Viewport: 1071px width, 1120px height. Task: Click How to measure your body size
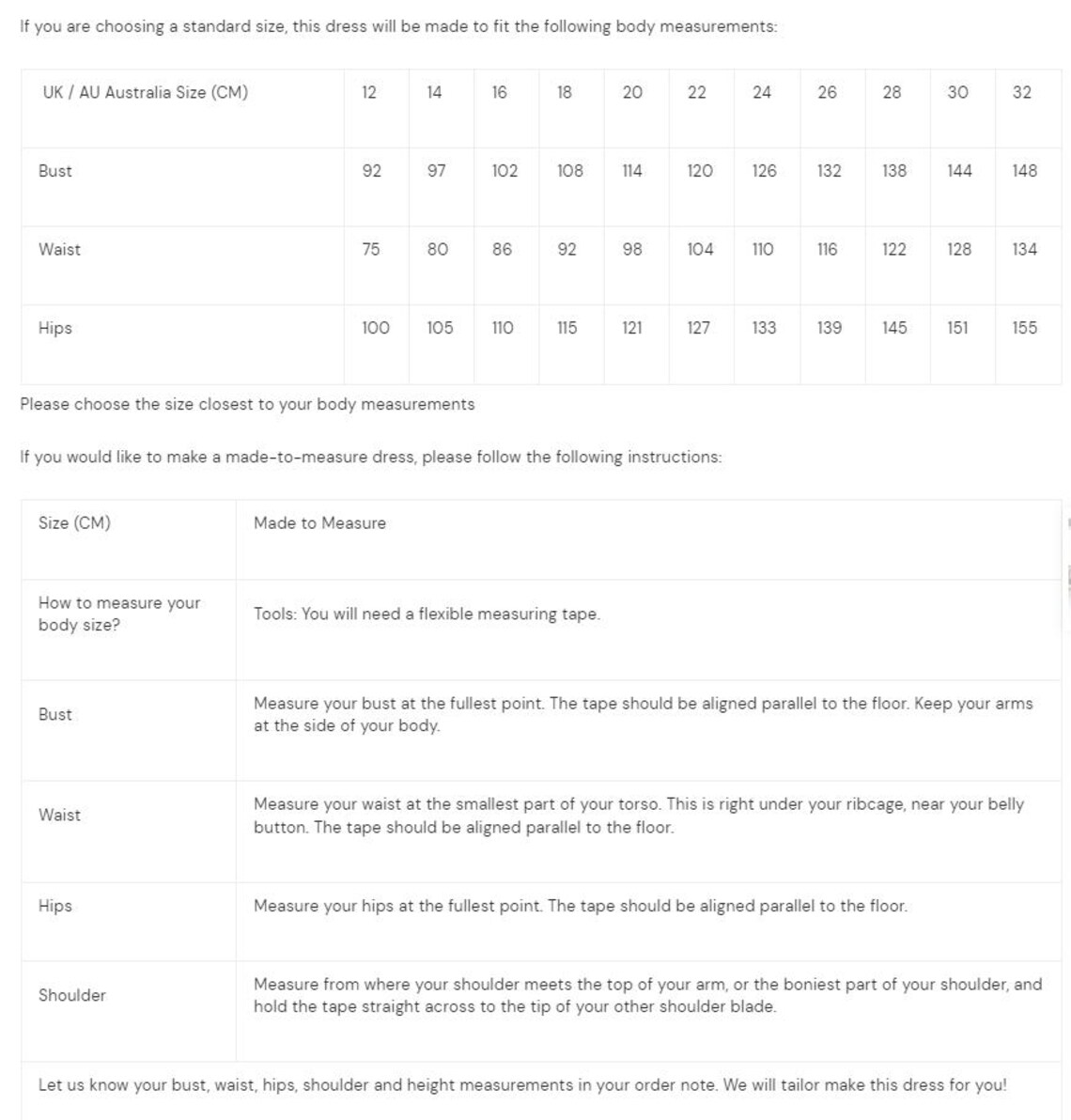tap(119, 614)
